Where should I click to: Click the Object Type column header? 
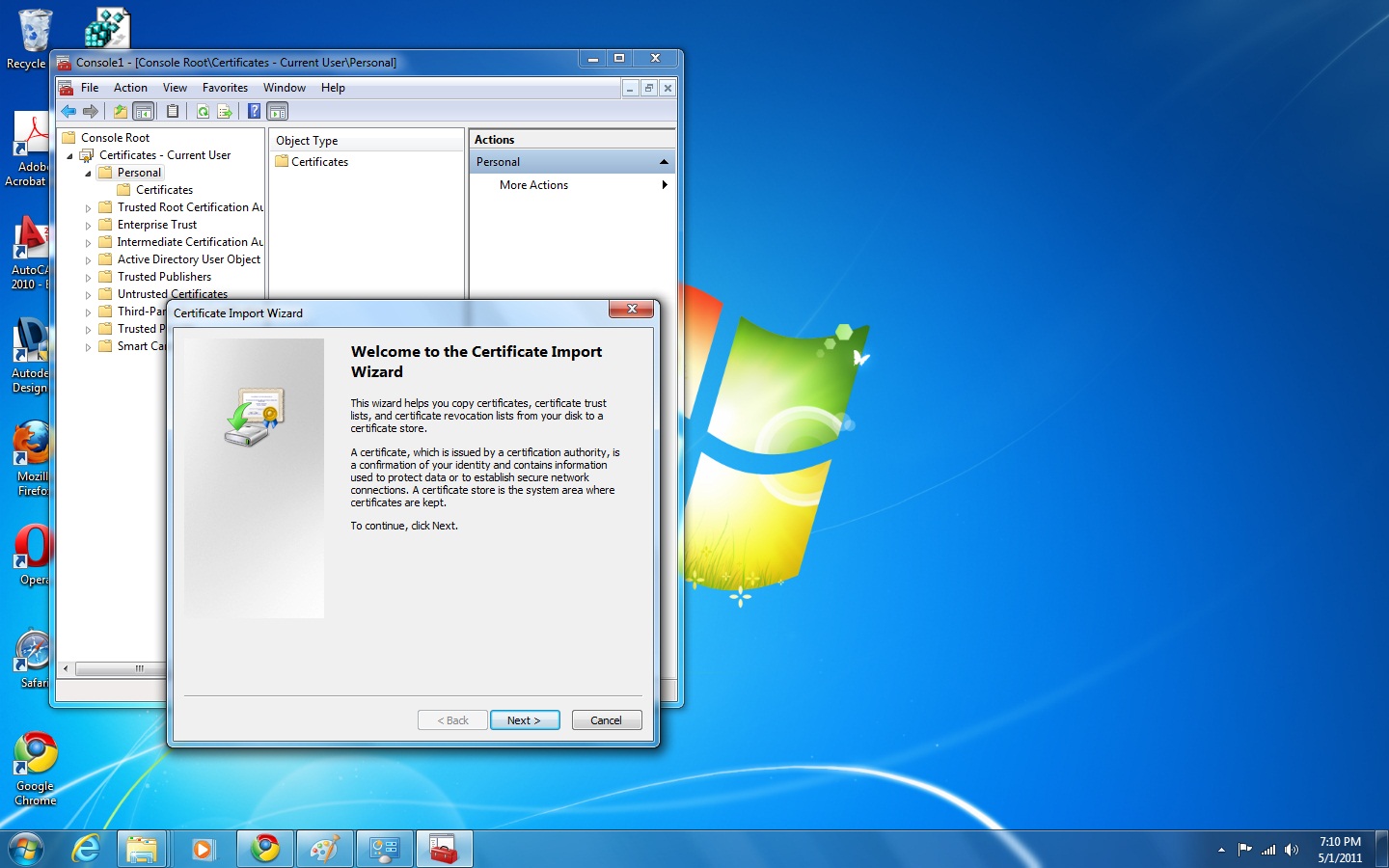[367, 141]
